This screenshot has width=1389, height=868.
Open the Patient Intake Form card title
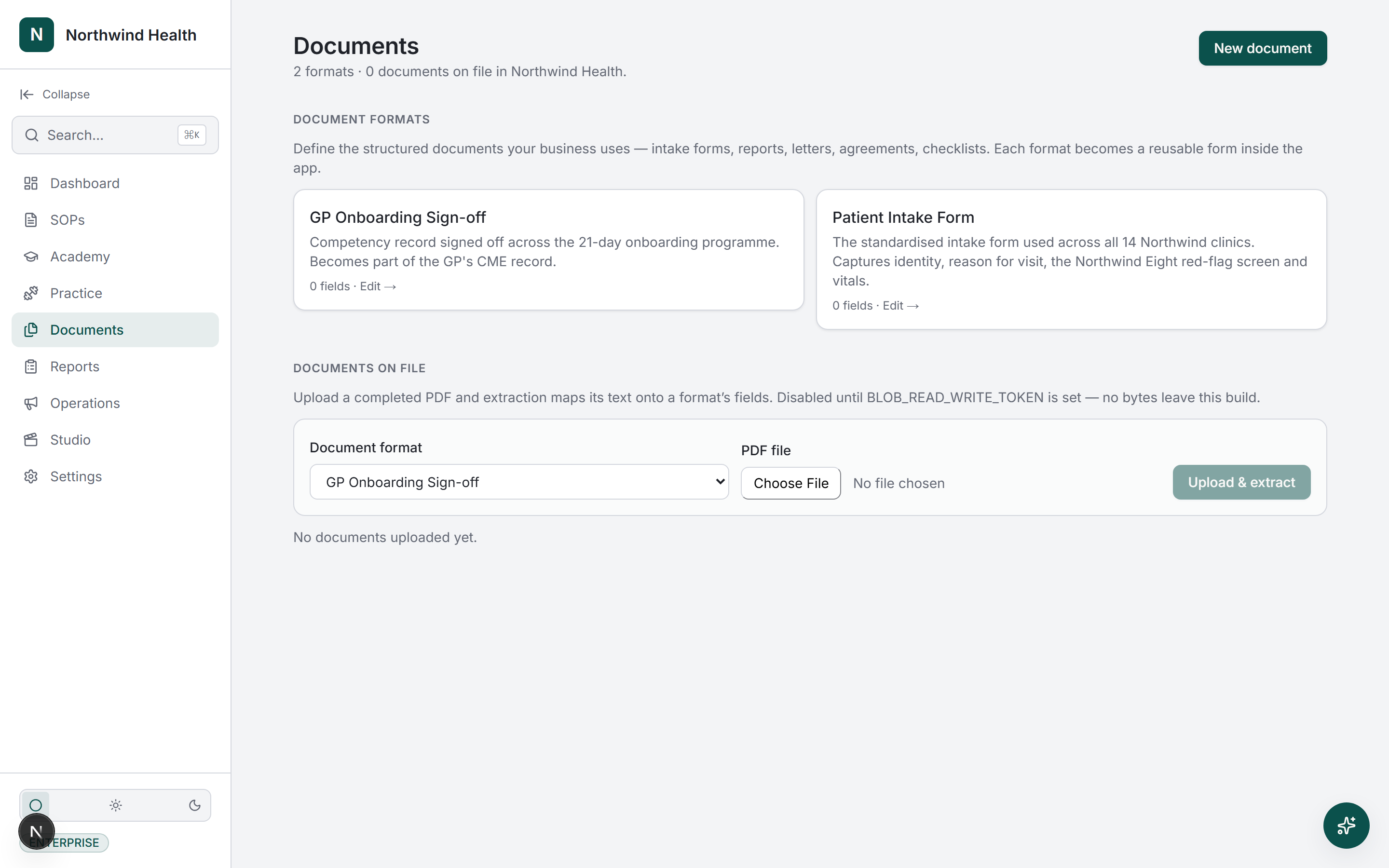903,217
